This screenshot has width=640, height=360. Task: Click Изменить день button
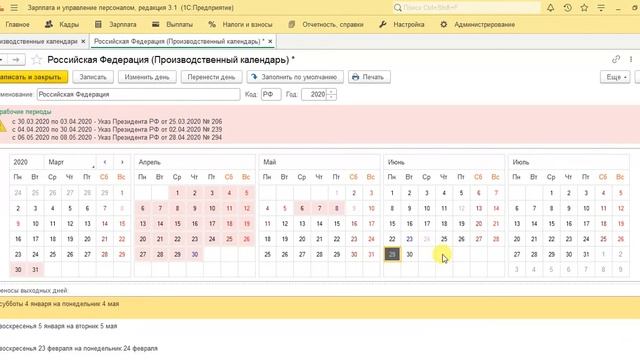click(147, 77)
